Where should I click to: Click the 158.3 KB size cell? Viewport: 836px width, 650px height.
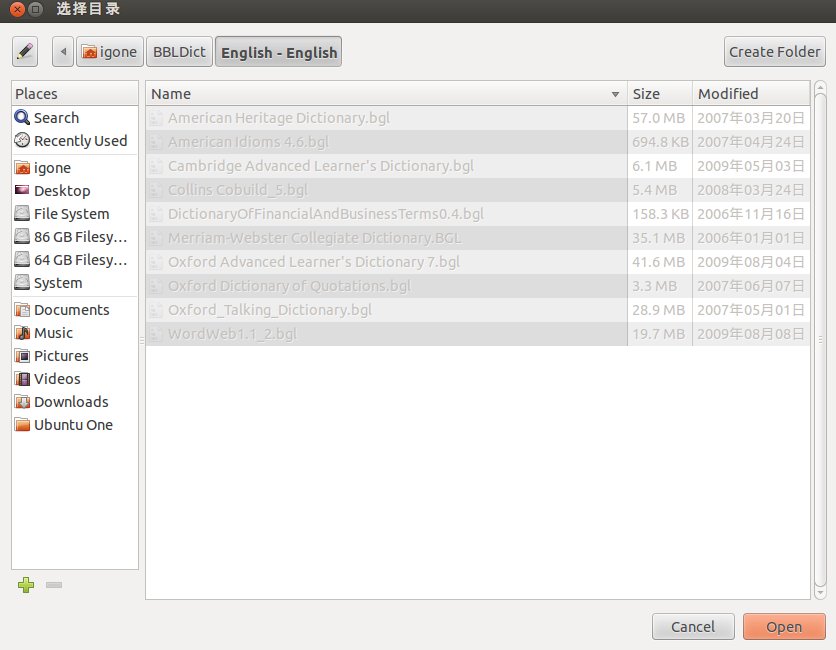click(660, 214)
